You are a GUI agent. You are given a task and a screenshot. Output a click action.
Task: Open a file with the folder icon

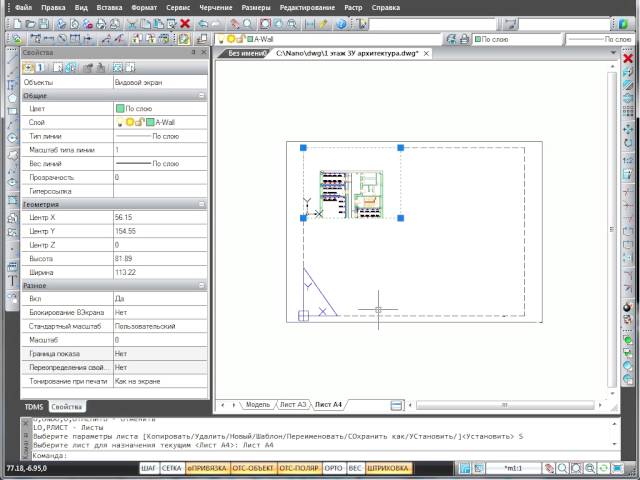click(x=30, y=24)
